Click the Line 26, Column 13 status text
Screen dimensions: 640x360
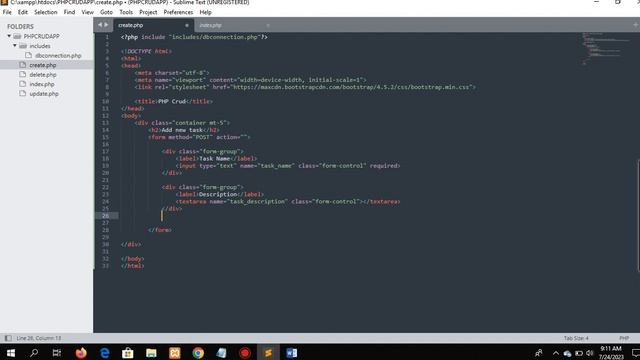coord(38,338)
